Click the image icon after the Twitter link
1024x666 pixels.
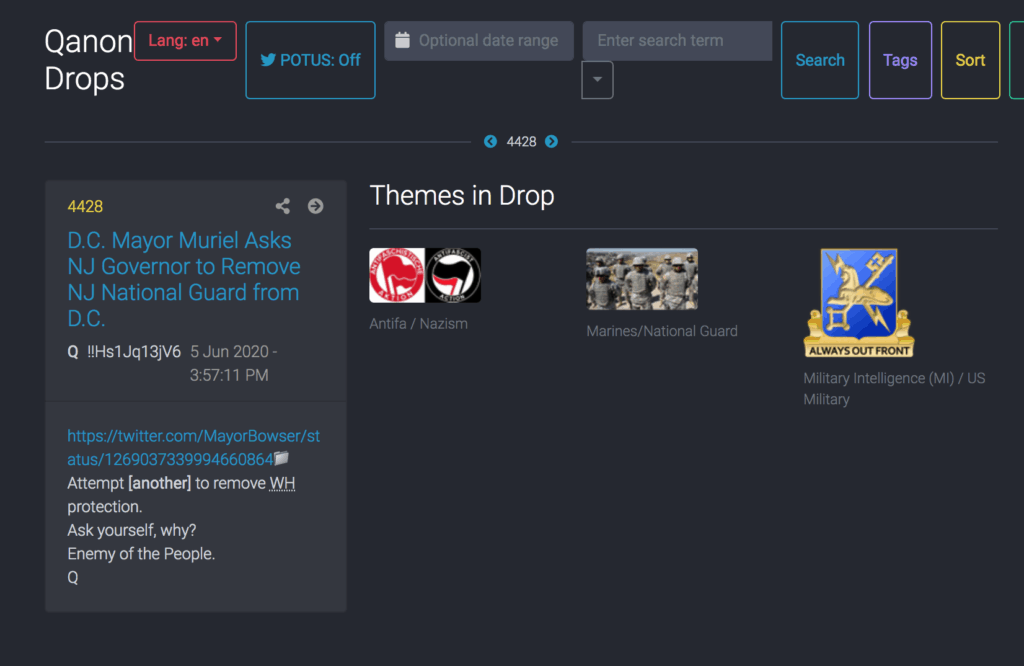(282, 459)
